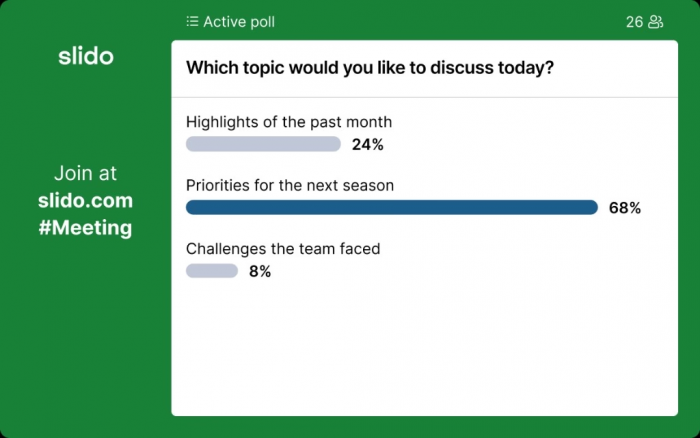The image size is (700, 438).
Task: Select the Active poll label
Action: click(239, 21)
